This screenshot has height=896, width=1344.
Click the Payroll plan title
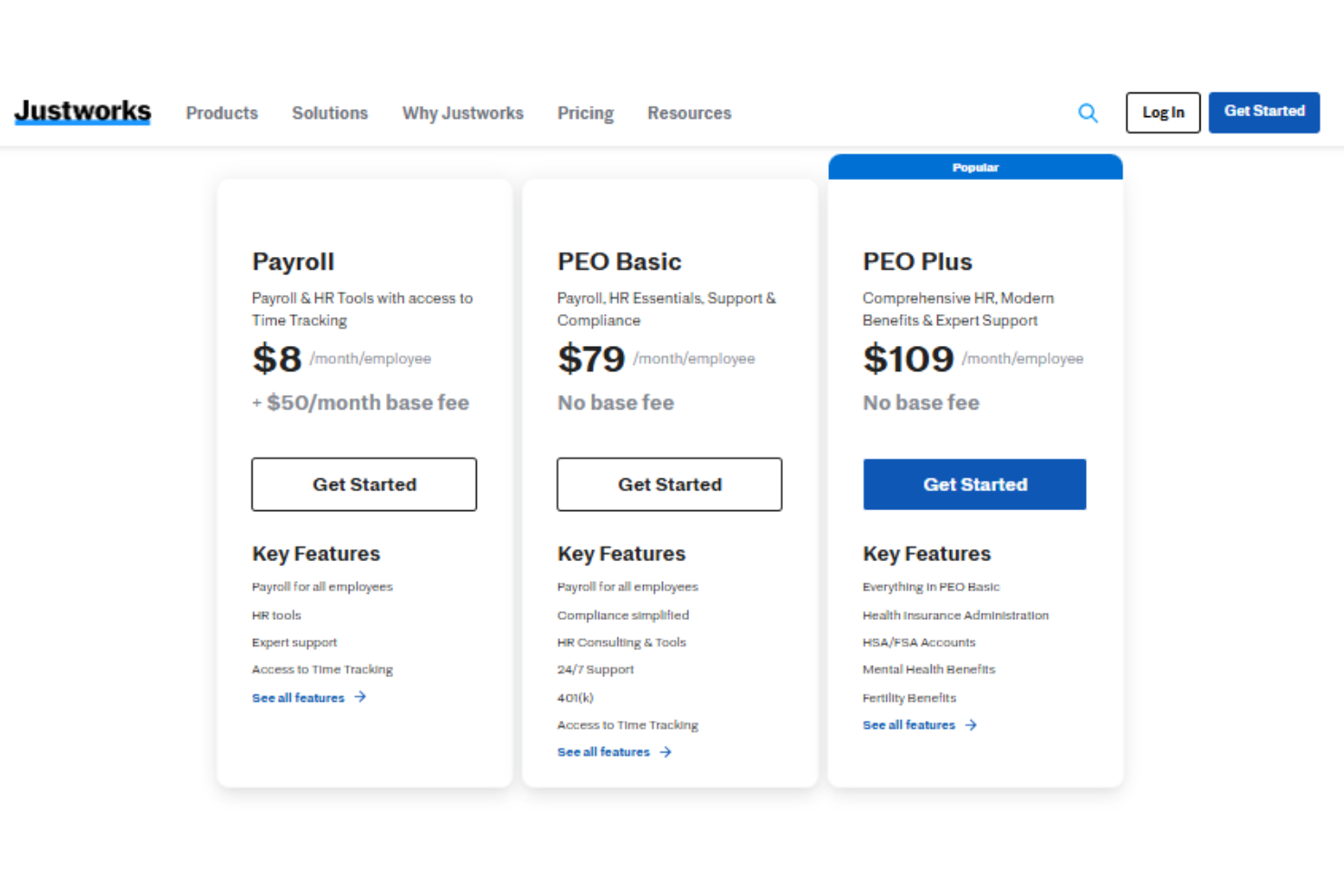[x=293, y=261]
